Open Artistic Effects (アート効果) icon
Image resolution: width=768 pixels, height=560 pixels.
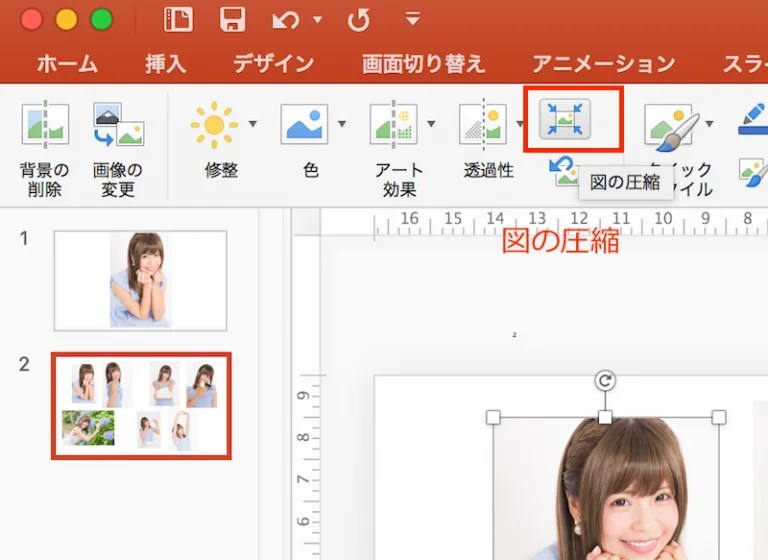click(x=393, y=124)
